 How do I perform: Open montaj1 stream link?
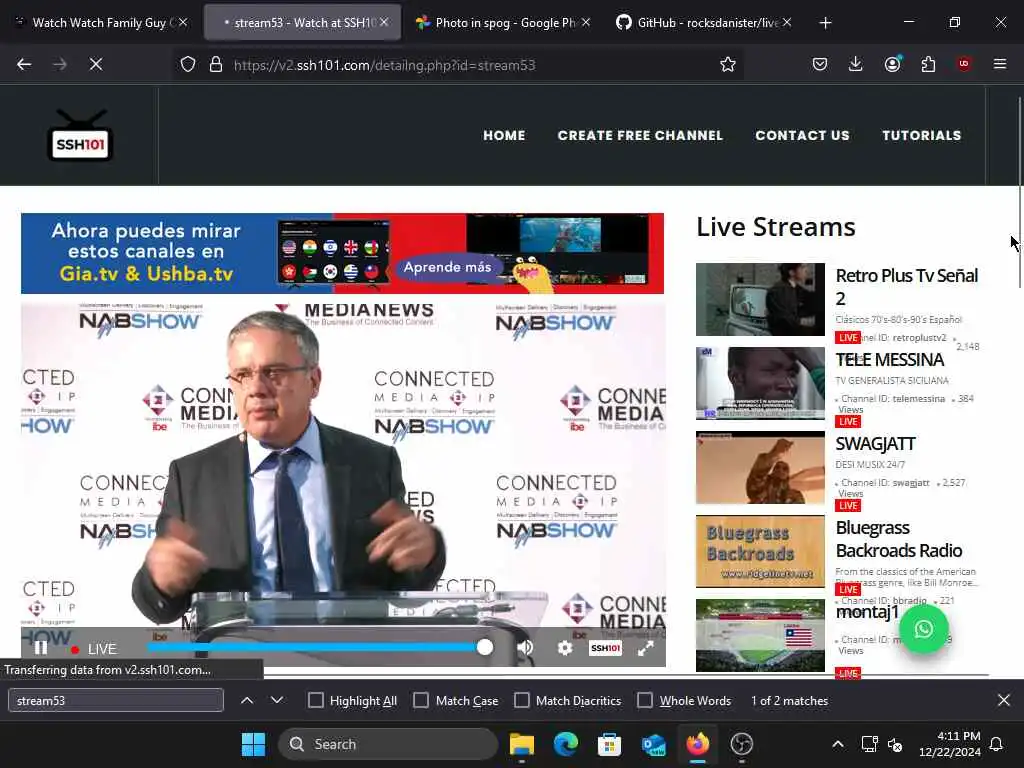867,612
